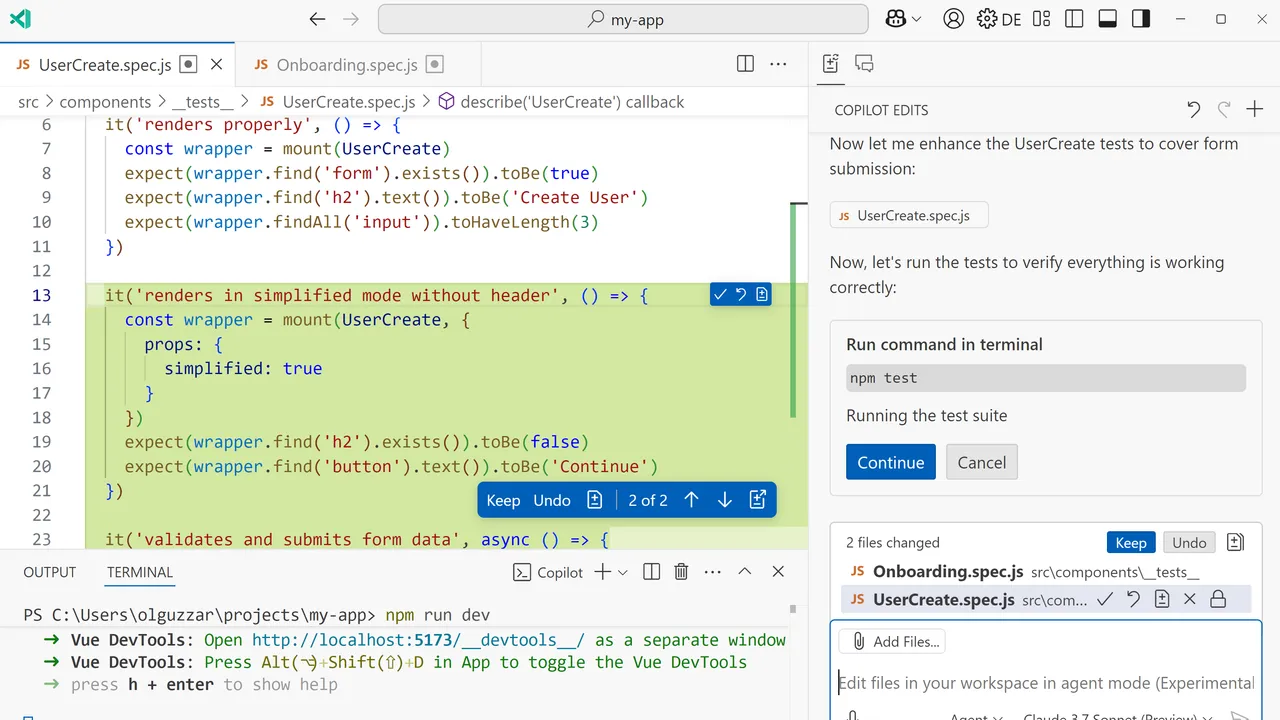Viewport: 1280px width, 720px height.
Task: Toggle the primary side bar
Action: pyautogui.click(x=1074, y=19)
